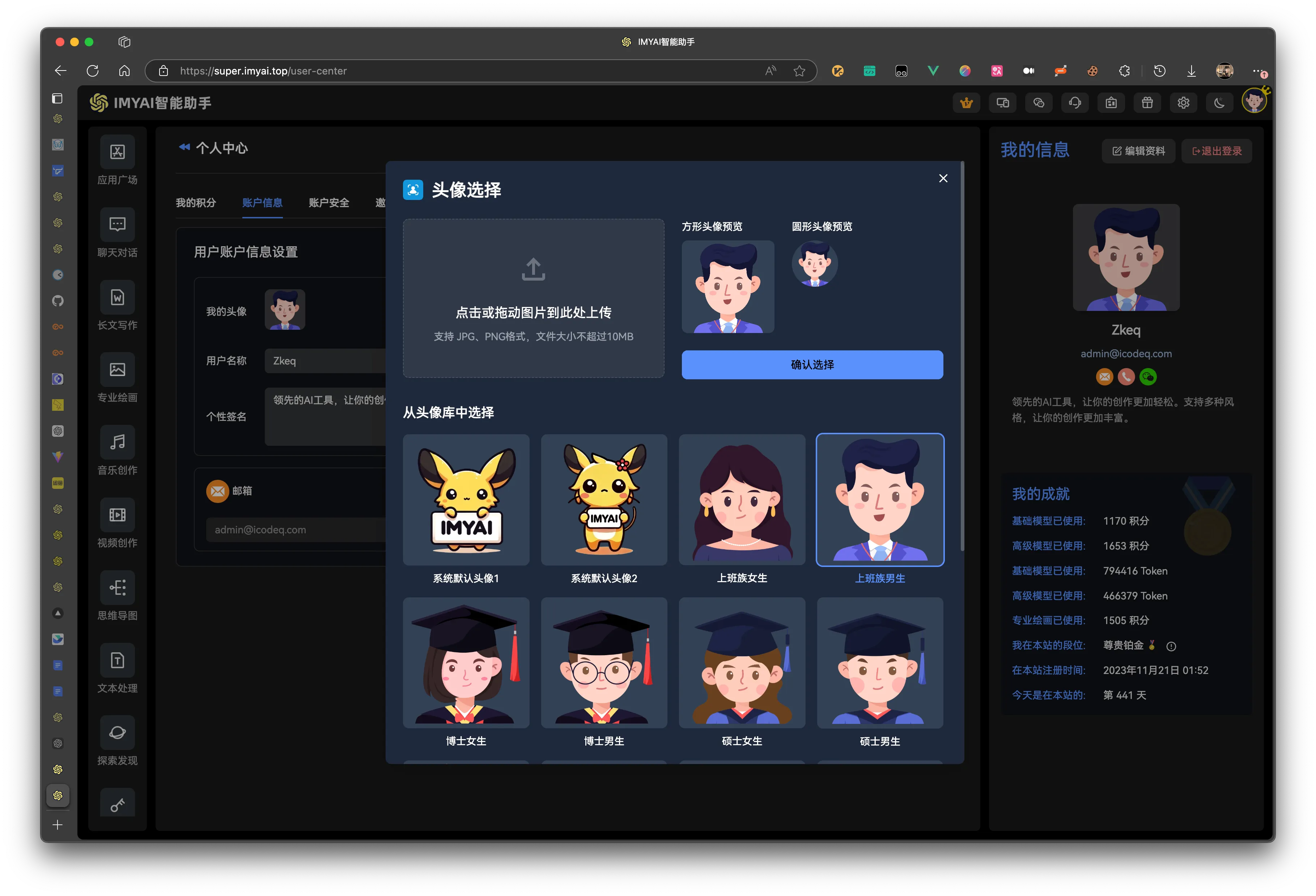Click the orange mail icon under Zkeq

[1104, 377]
